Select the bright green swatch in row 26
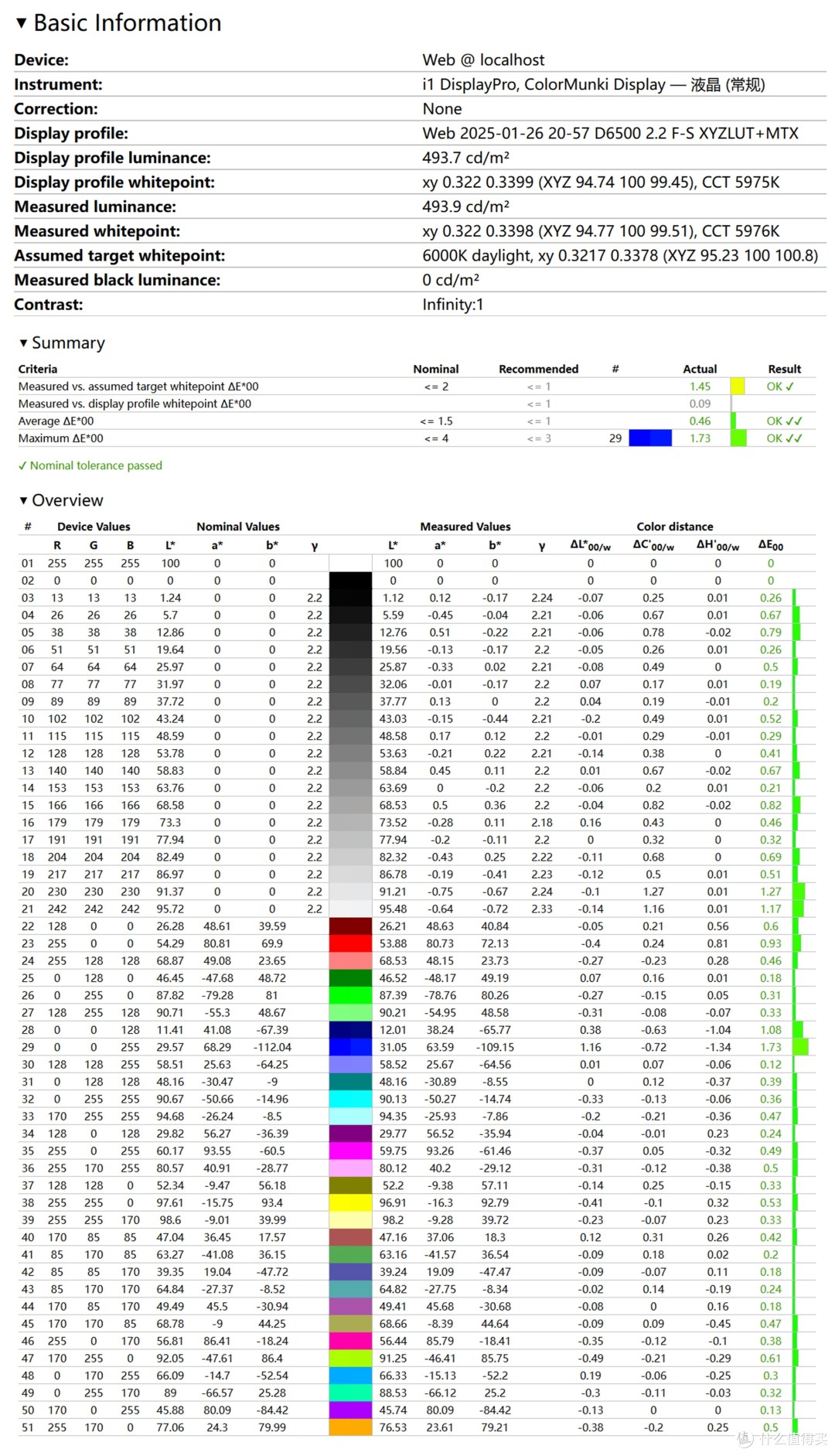835x1456 pixels. [x=350, y=995]
